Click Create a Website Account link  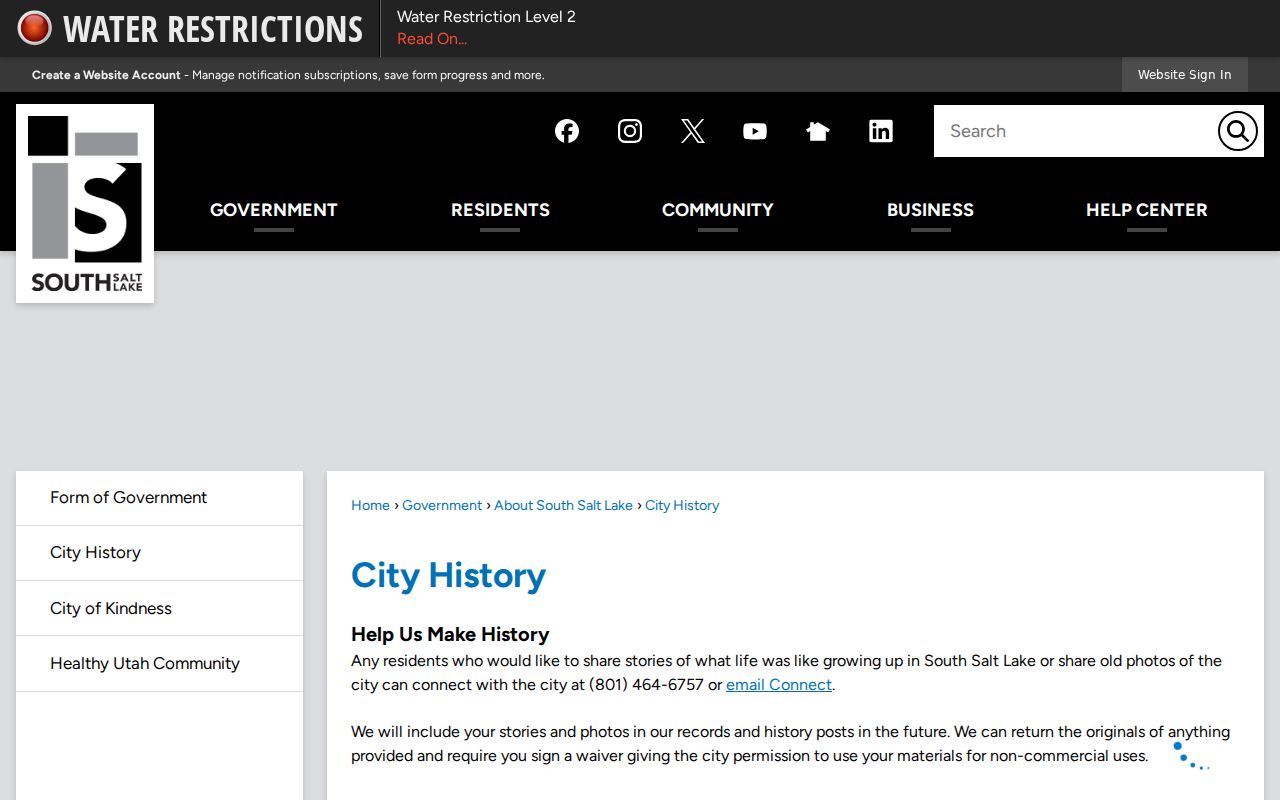click(x=106, y=75)
